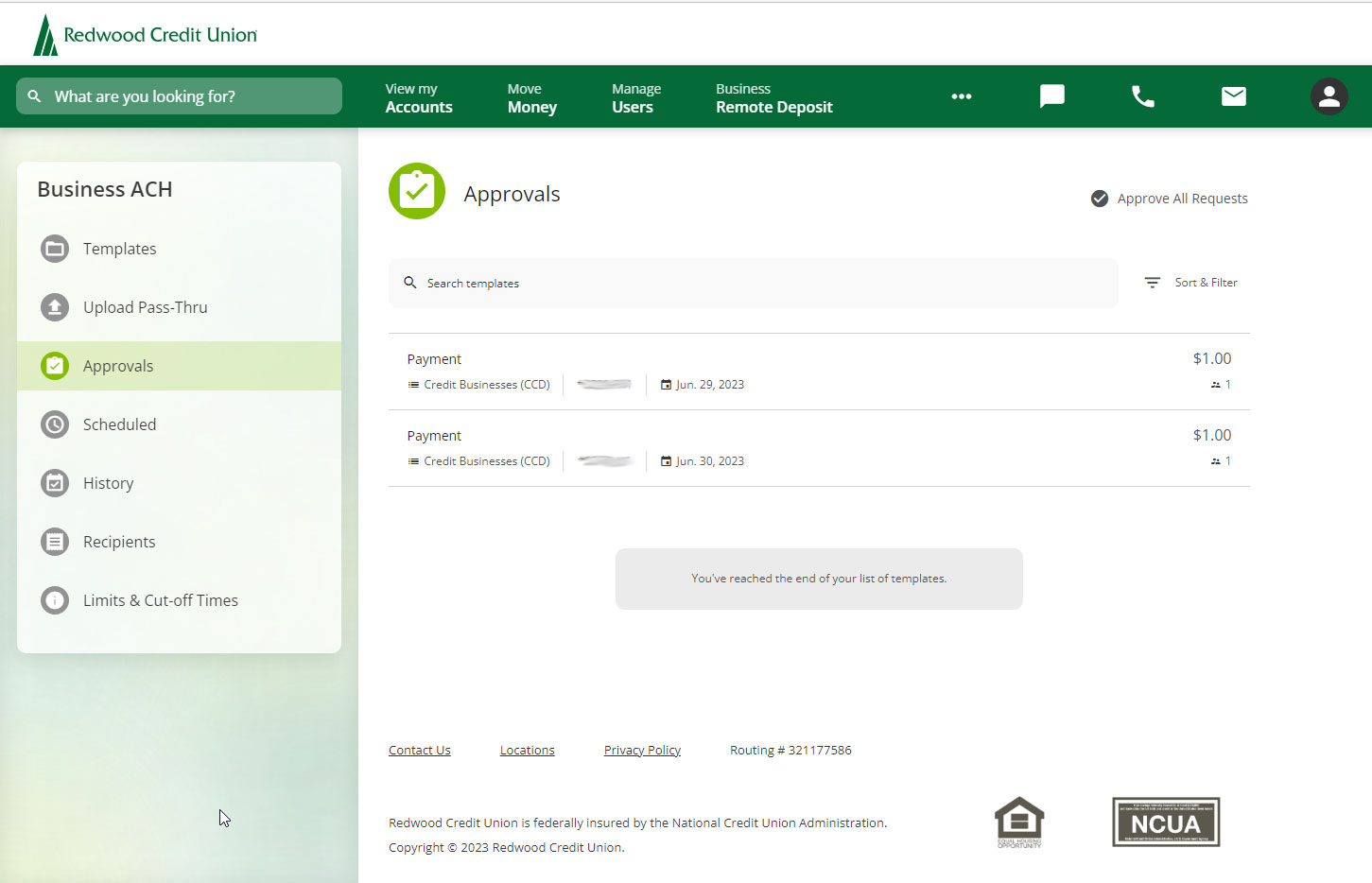The image size is (1372, 883).
Task: Click the Scheduled clock icon
Action: 55,424
